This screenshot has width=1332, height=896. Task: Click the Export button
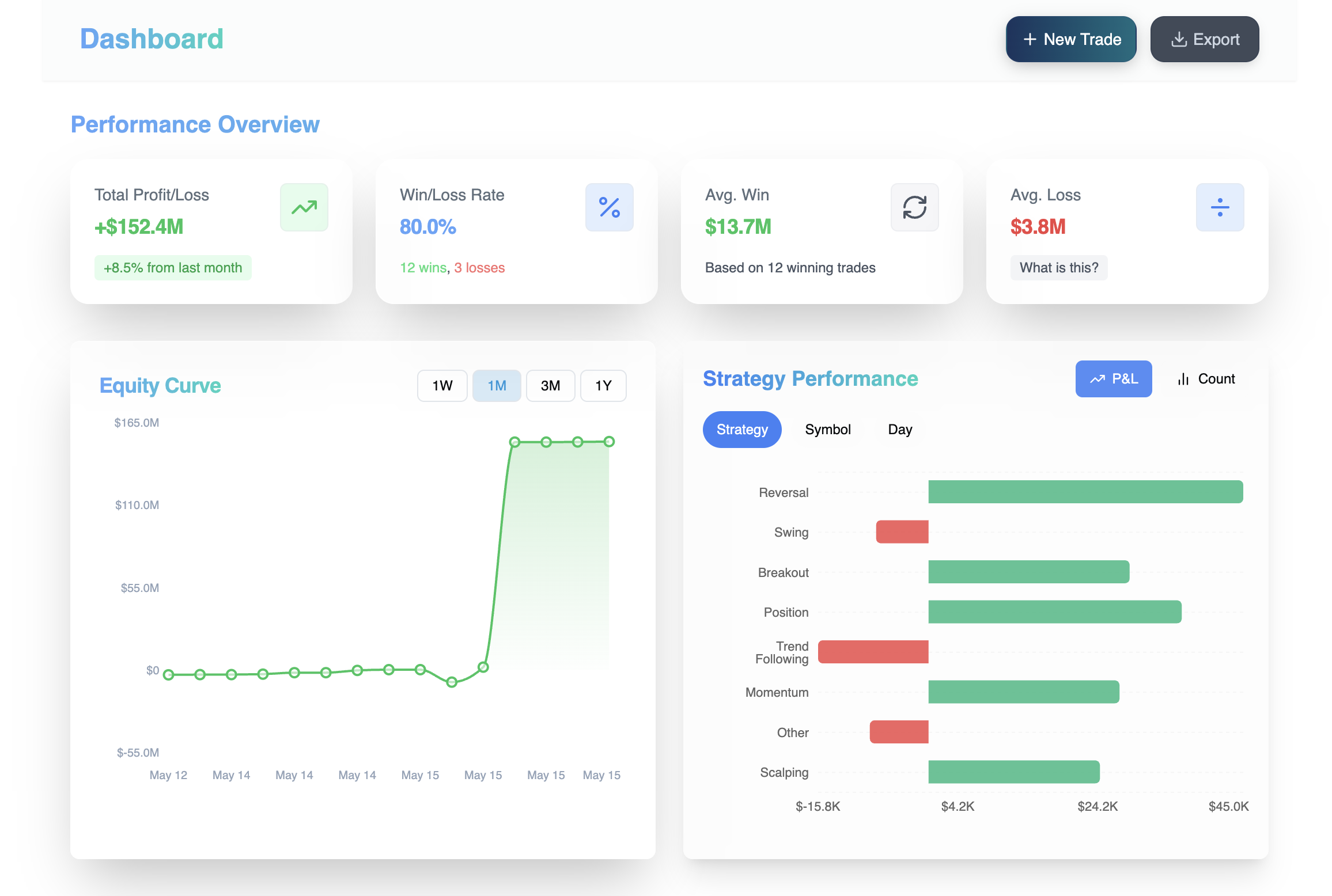point(1204,39)
